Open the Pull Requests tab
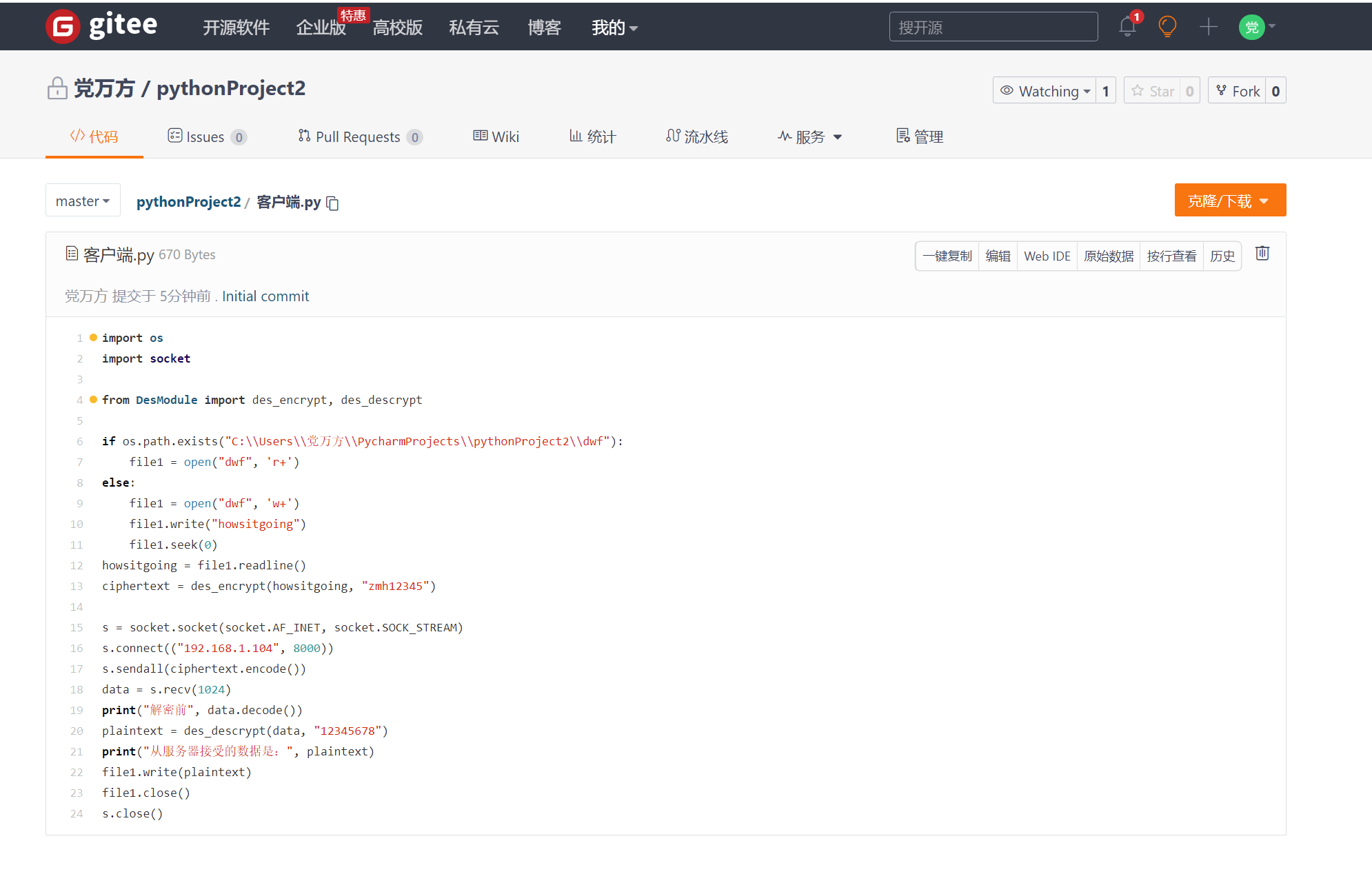1372x874 pixels. point(359,136)
